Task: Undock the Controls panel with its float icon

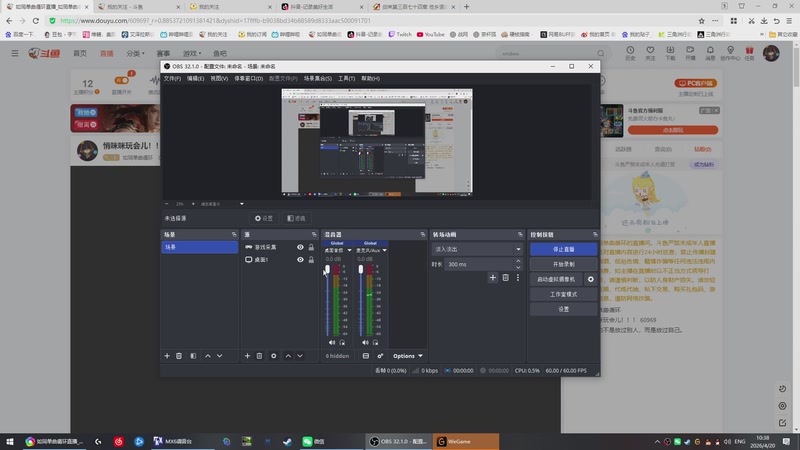Action: 595,235
